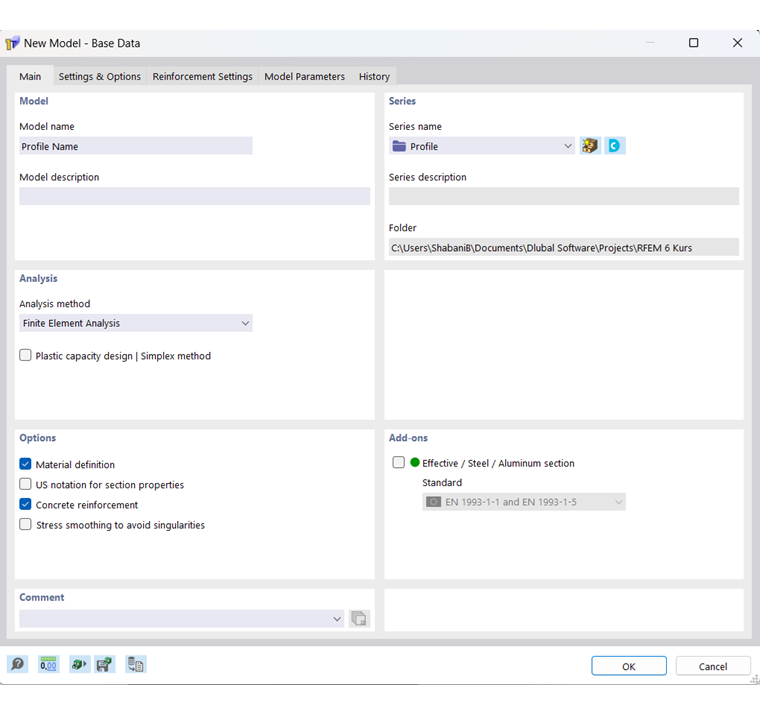Tick the Effective / Steel / Aluminum section add-on
The height and width of the screenshot is (715, 760).
(x=399, y=463)
